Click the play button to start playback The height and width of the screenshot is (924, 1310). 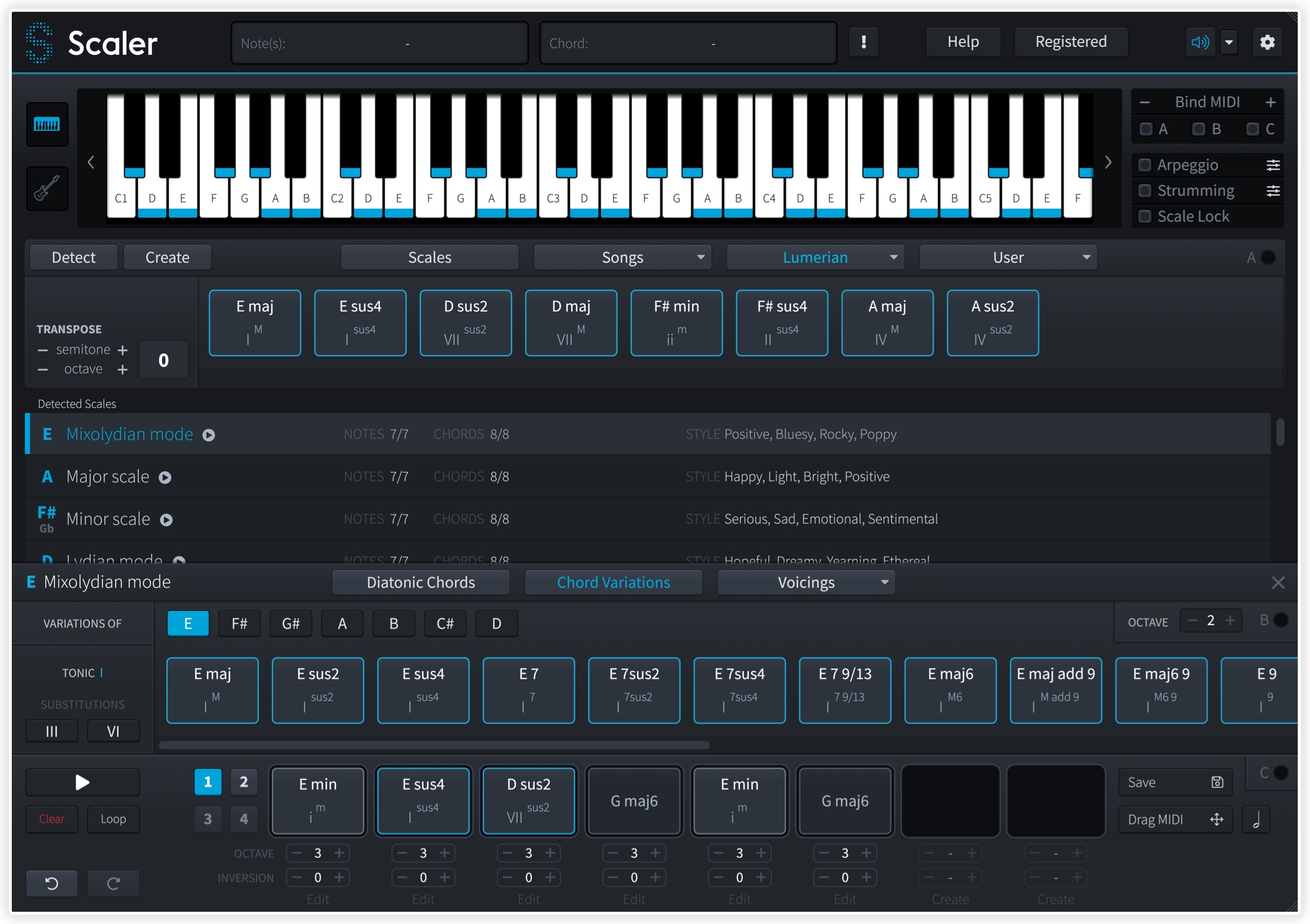pos(83,782)
